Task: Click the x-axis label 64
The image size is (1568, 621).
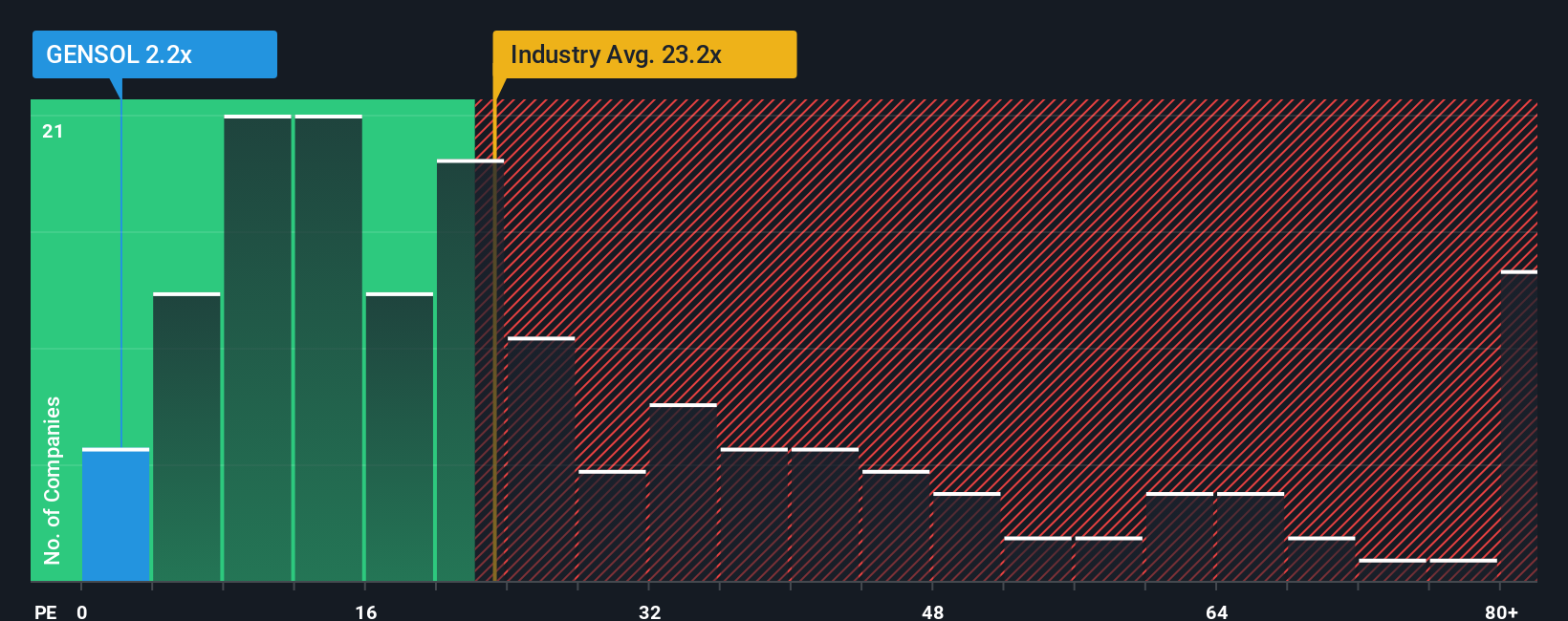Action: pyautogui.click(x=1216, y=611)
